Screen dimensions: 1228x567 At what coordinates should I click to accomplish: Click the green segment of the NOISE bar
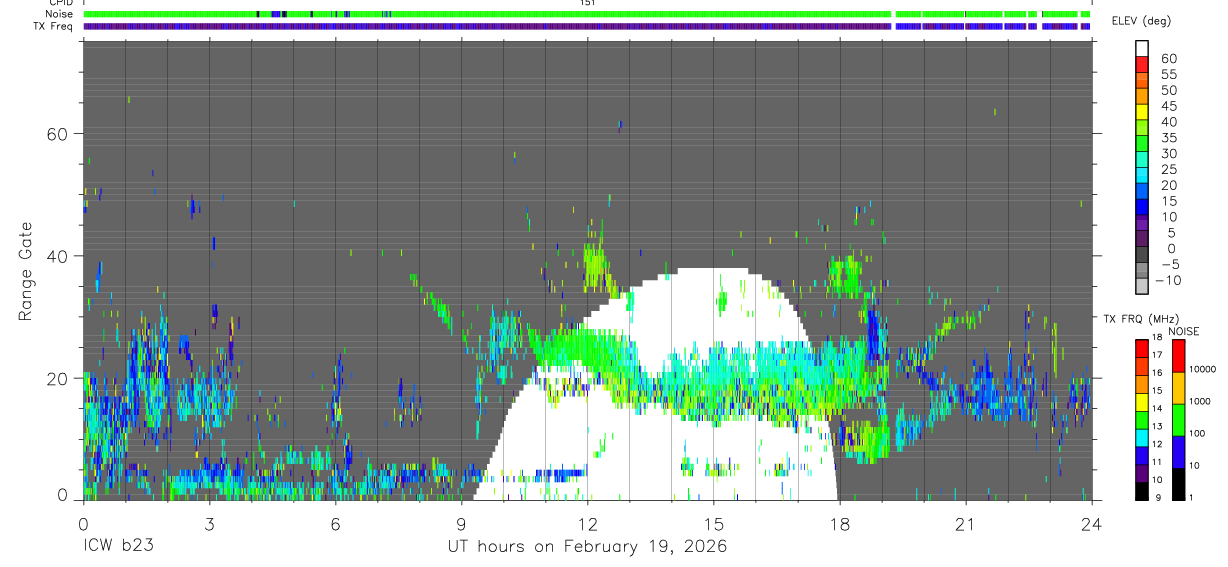pos(1180,419)
